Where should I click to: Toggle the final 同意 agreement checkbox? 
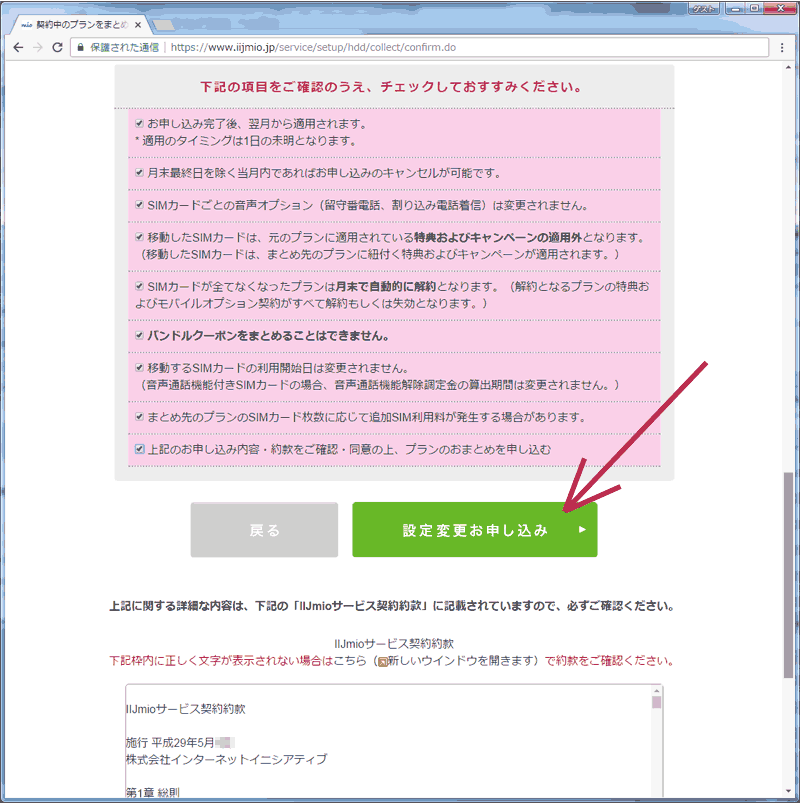coord(140,450)
